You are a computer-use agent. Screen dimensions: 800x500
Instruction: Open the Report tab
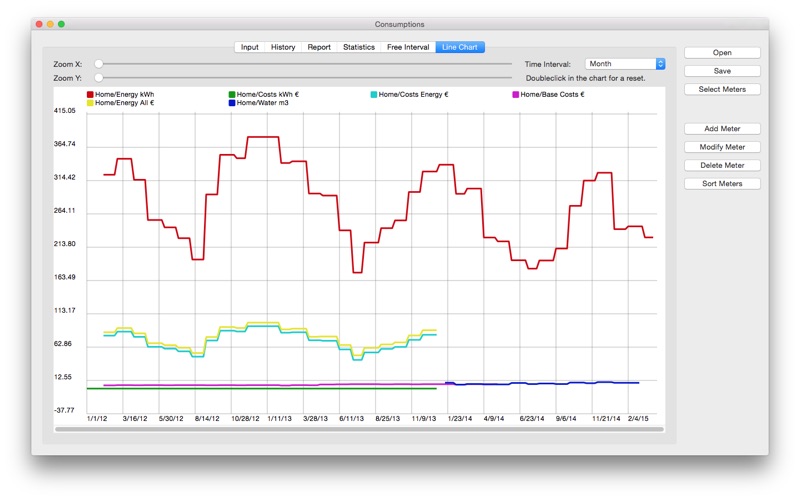319,47
